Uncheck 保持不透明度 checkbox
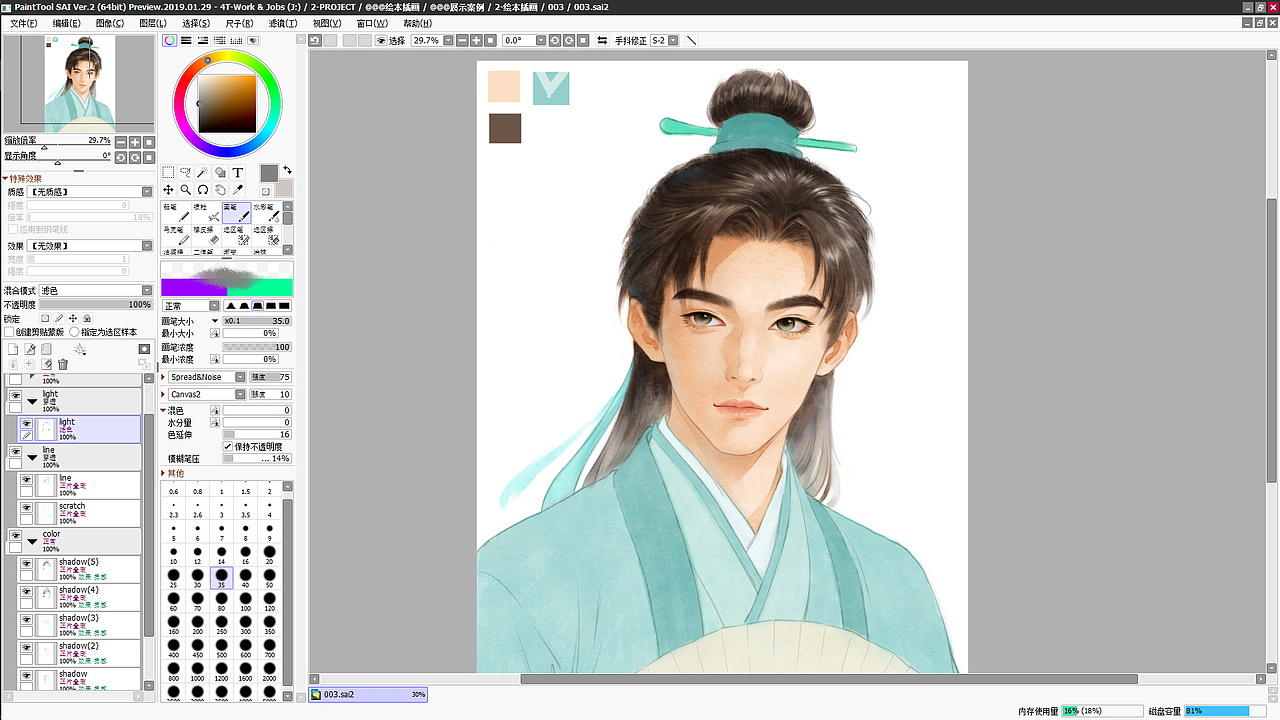Viewport: 1280px width, 720px height. pyautogui.click(x=228, y=446)
